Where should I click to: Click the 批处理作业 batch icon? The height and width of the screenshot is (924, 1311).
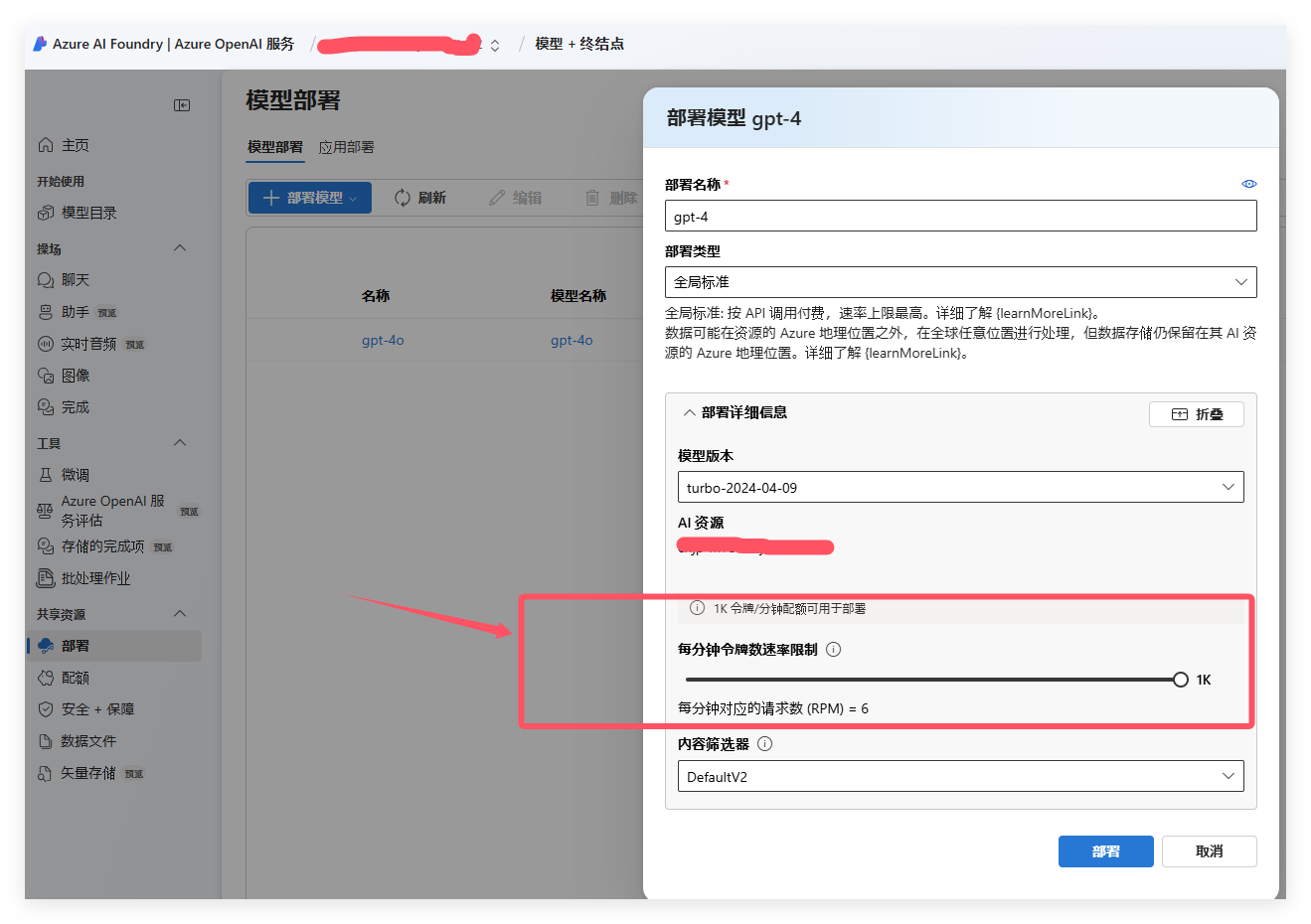click(46, 578)
